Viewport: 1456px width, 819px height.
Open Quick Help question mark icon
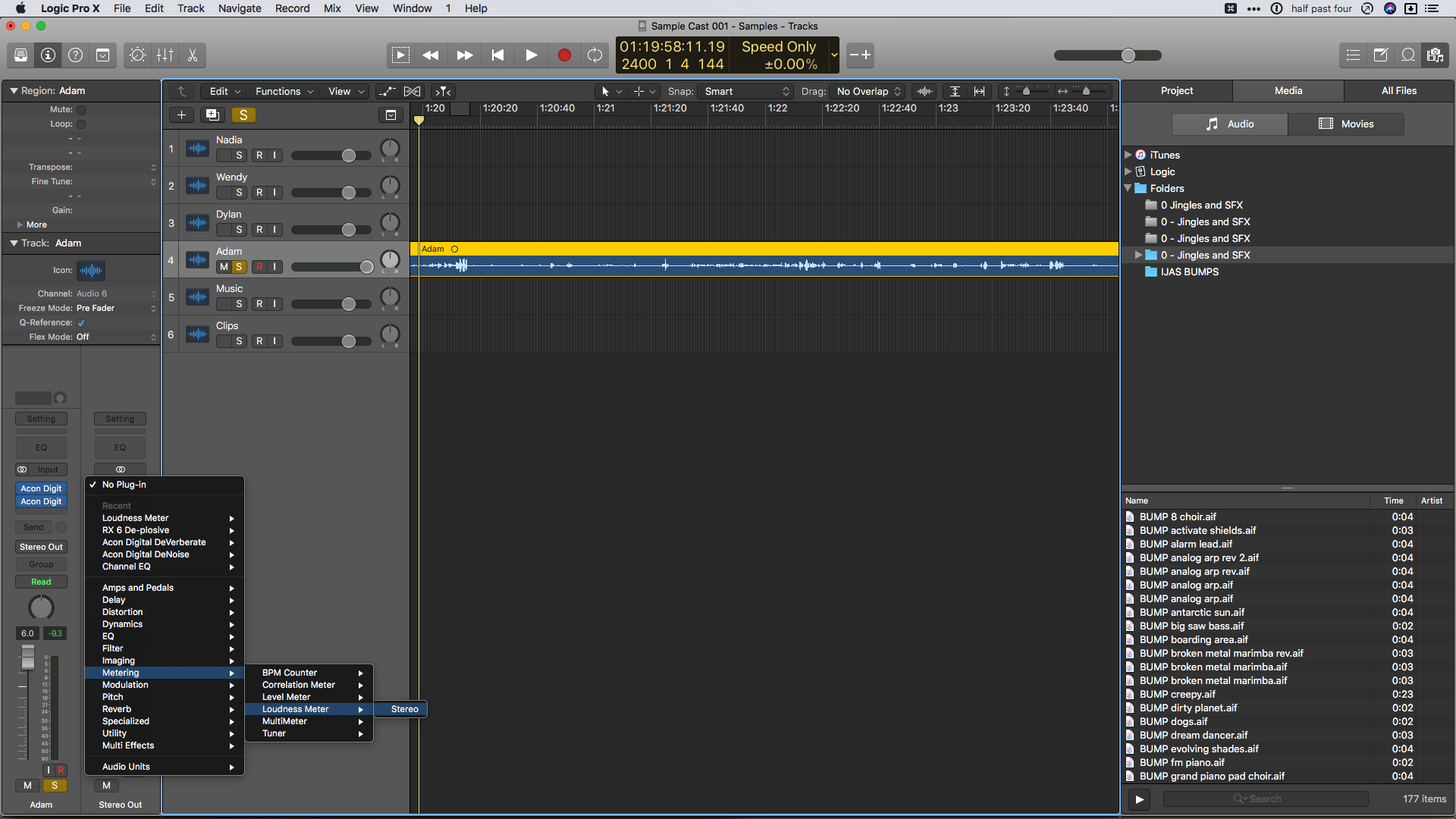[x=75, y=55]
